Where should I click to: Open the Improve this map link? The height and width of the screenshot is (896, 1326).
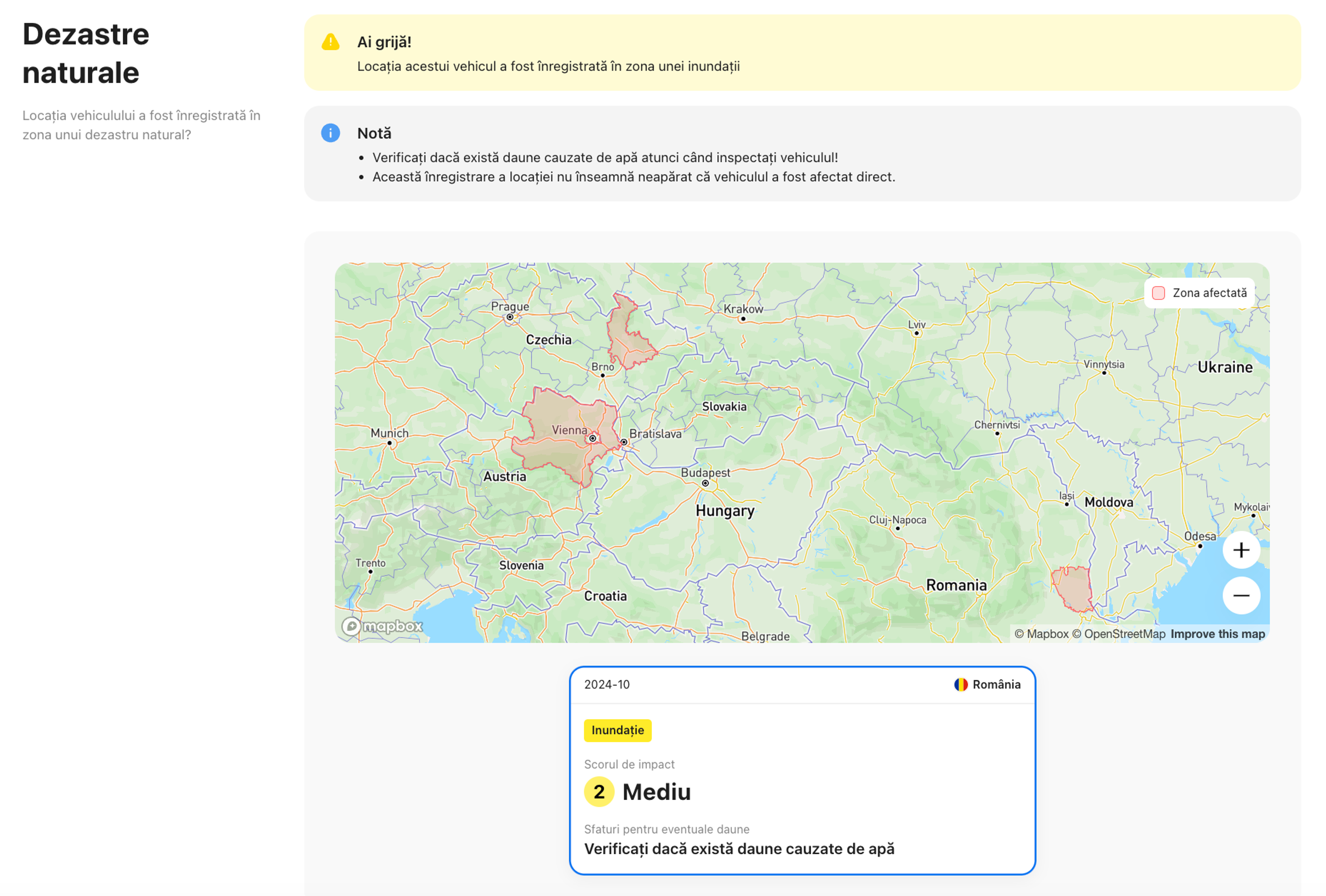click(x=1218, y=634)
